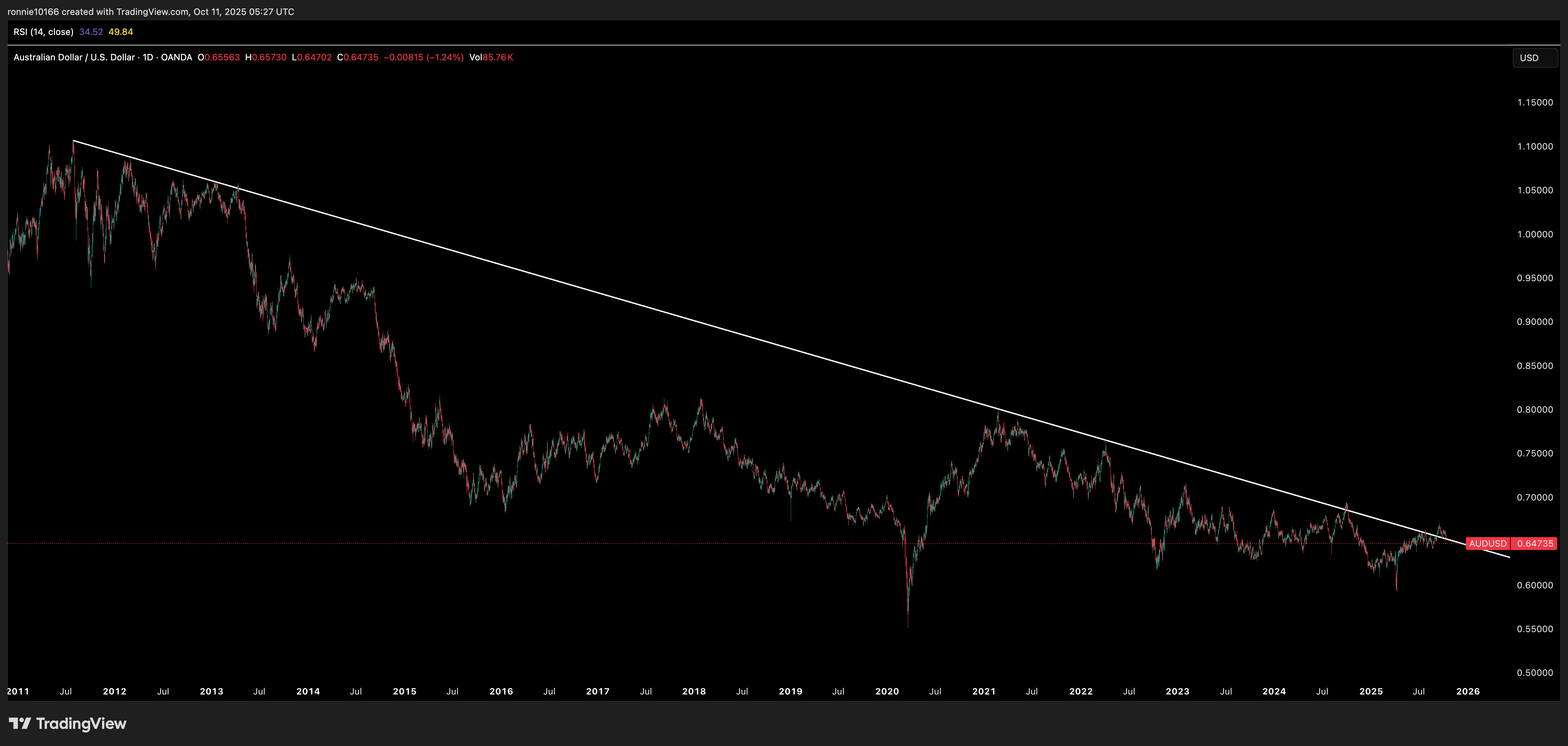1568x746 pixels.
Task: Click the ronnie10166 created with TradingView.com caption
Action: pos(150,12)
